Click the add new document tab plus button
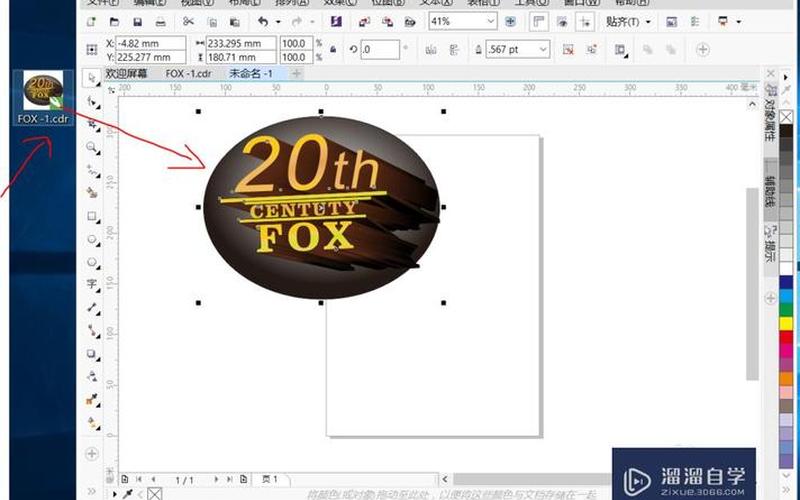 [x=296, y=73]
